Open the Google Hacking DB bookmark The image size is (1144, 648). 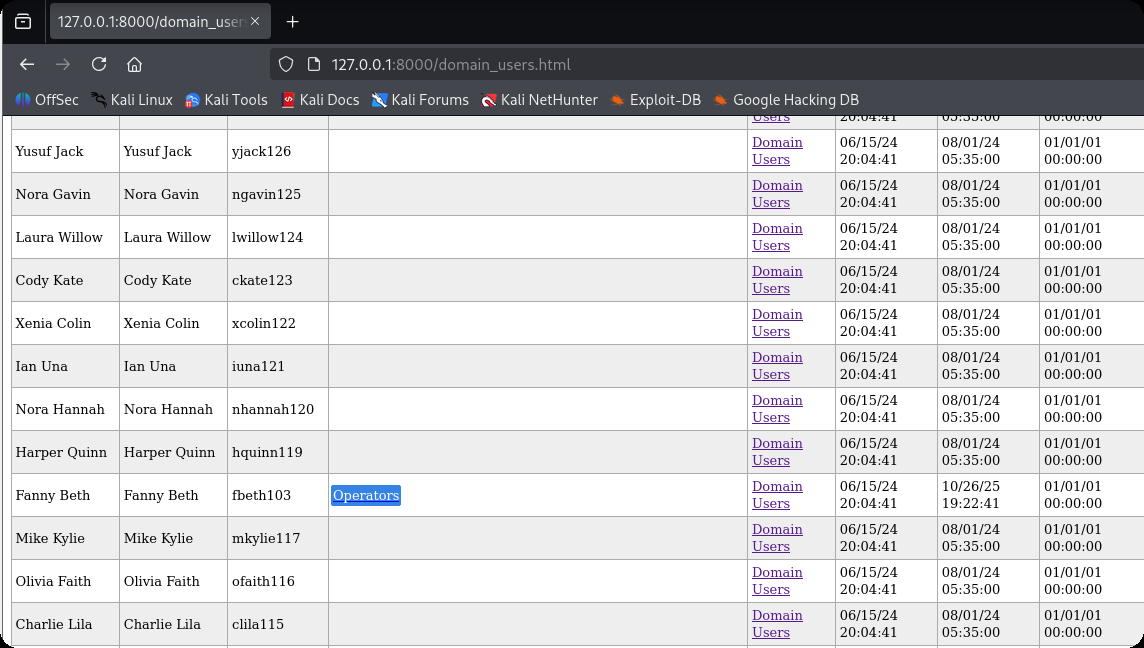point(785,100)
